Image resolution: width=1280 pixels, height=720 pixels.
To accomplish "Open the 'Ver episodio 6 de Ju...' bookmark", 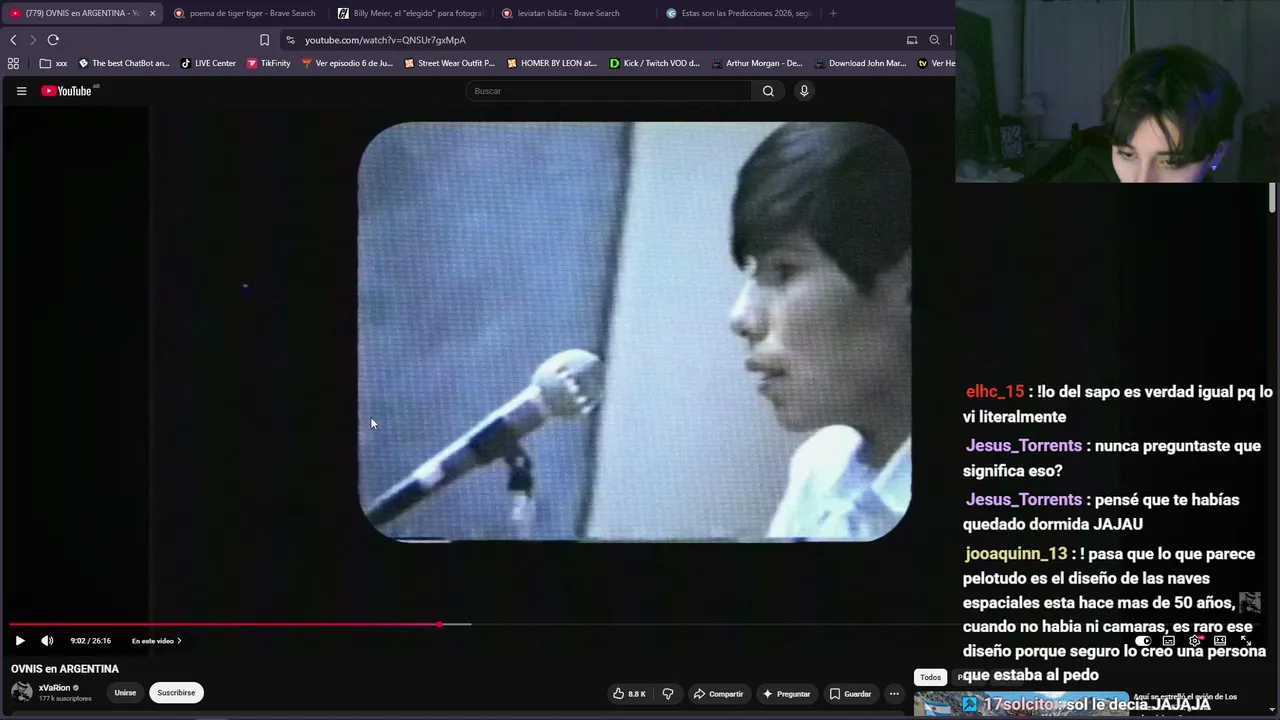I will click(x=347, y=63).
